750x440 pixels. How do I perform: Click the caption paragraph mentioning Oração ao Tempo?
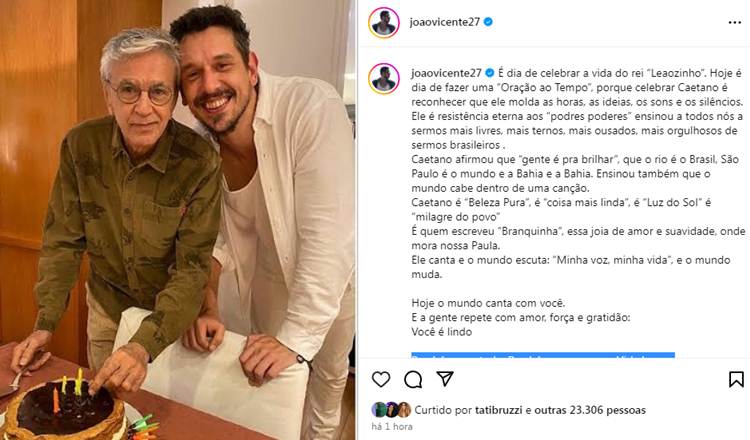tap(577, 109)
